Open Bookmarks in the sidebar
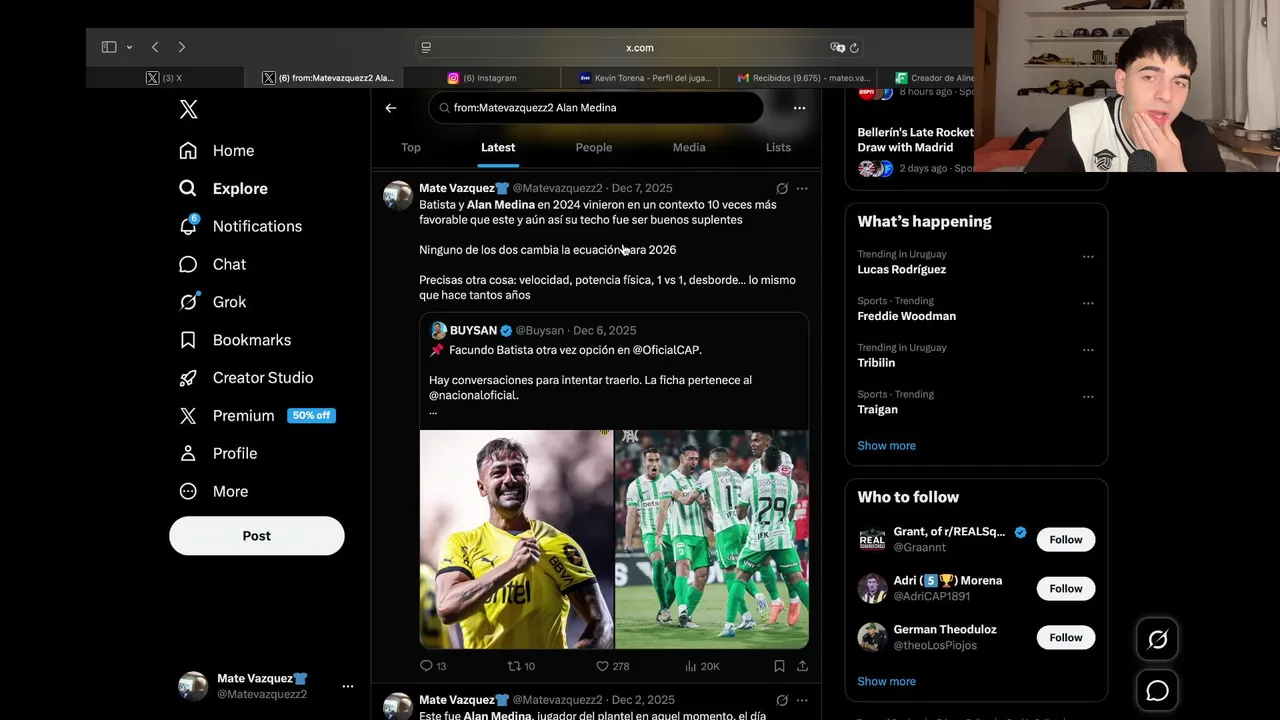This screenshot has height=720, width=1280. [235, 340]
